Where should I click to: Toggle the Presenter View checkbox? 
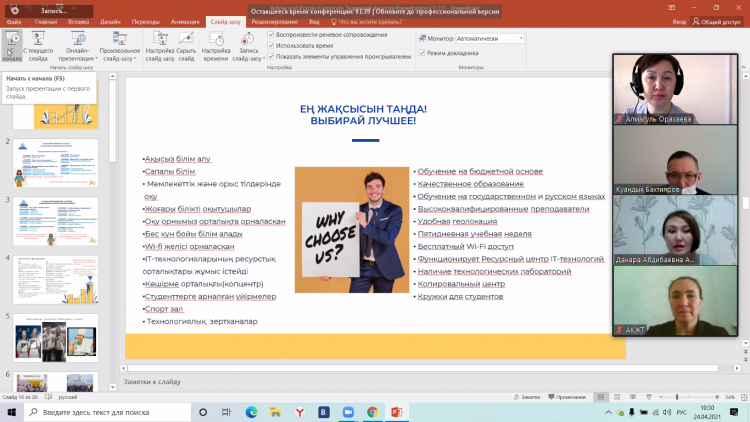pos(421,52)
